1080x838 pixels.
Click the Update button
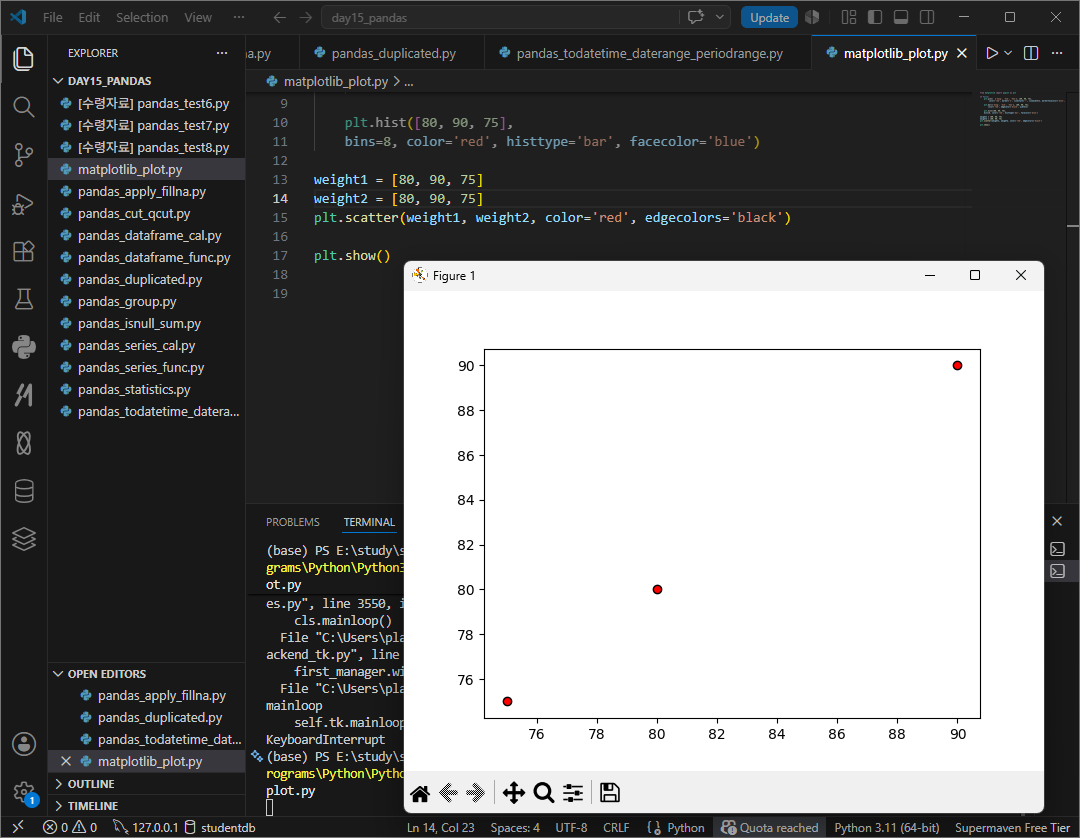(769, 17)
